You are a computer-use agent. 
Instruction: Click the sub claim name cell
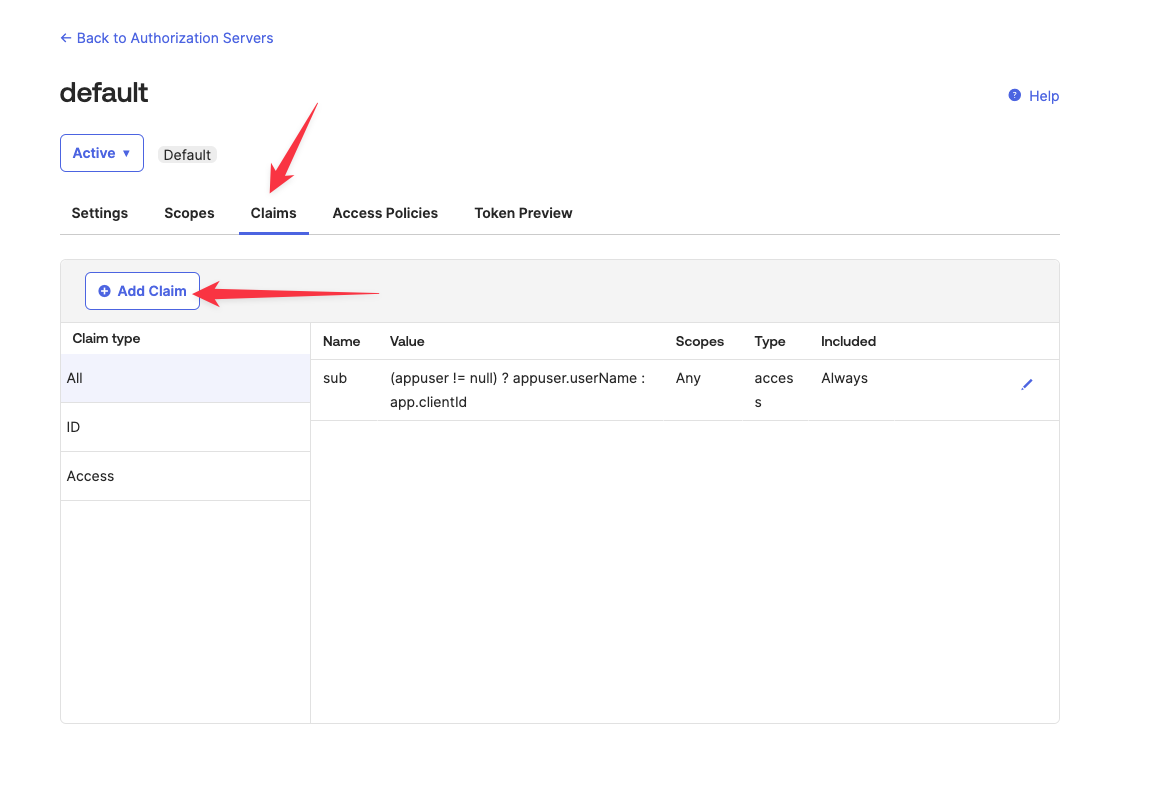335,378
